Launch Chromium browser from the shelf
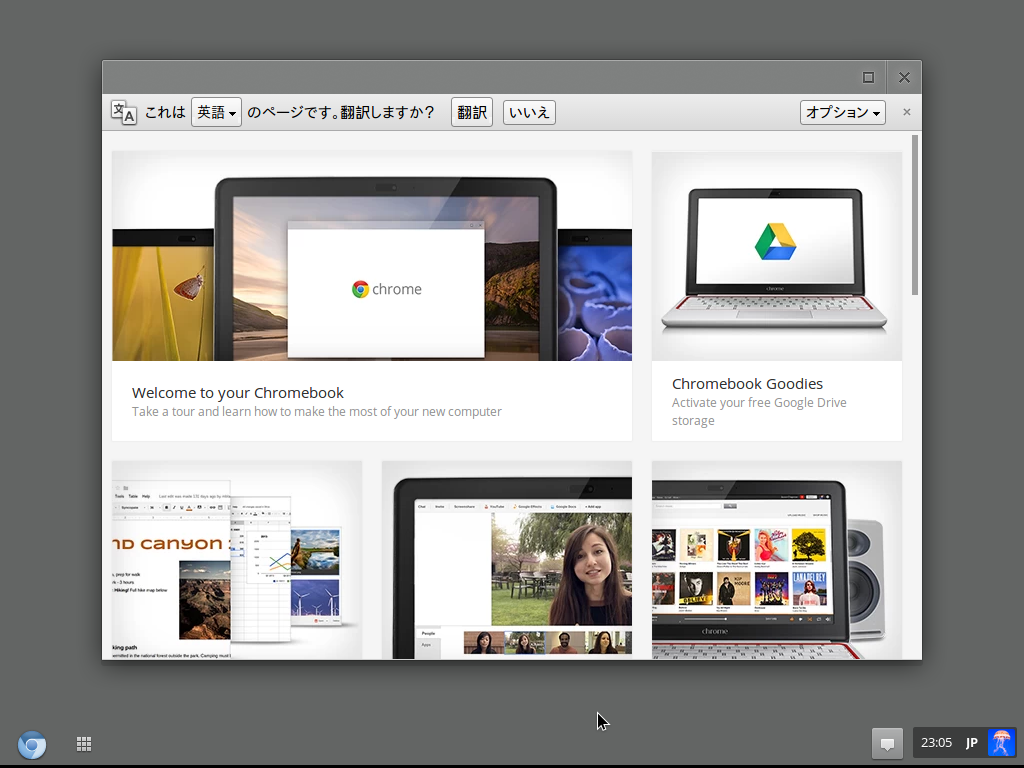Viewport: 1024px width, 768px height. pyautogui.click(x=32, y=744)
